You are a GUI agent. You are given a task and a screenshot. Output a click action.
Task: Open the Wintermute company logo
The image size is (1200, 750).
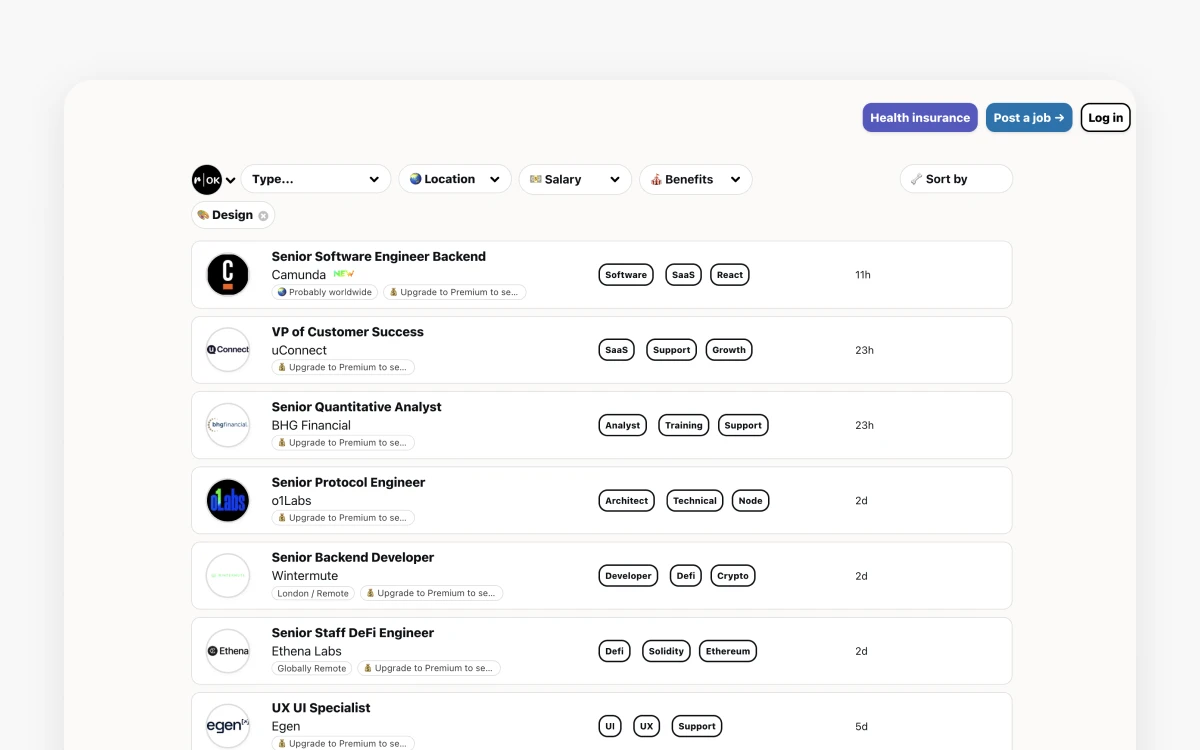click(x=228, y=576)
